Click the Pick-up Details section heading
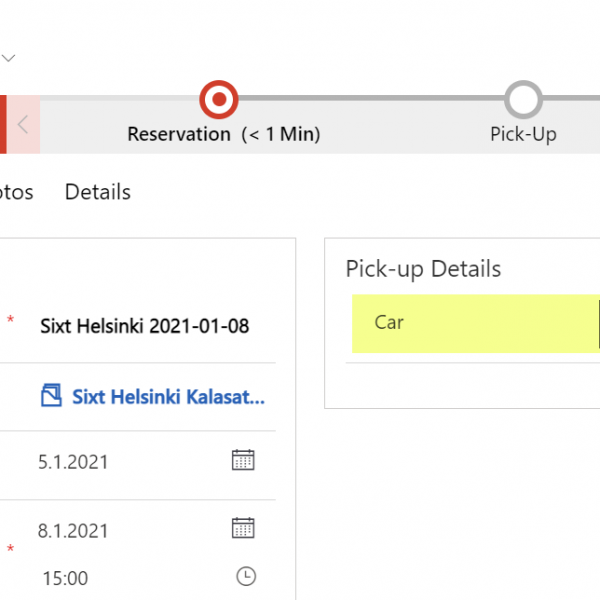 coord(423,269)
